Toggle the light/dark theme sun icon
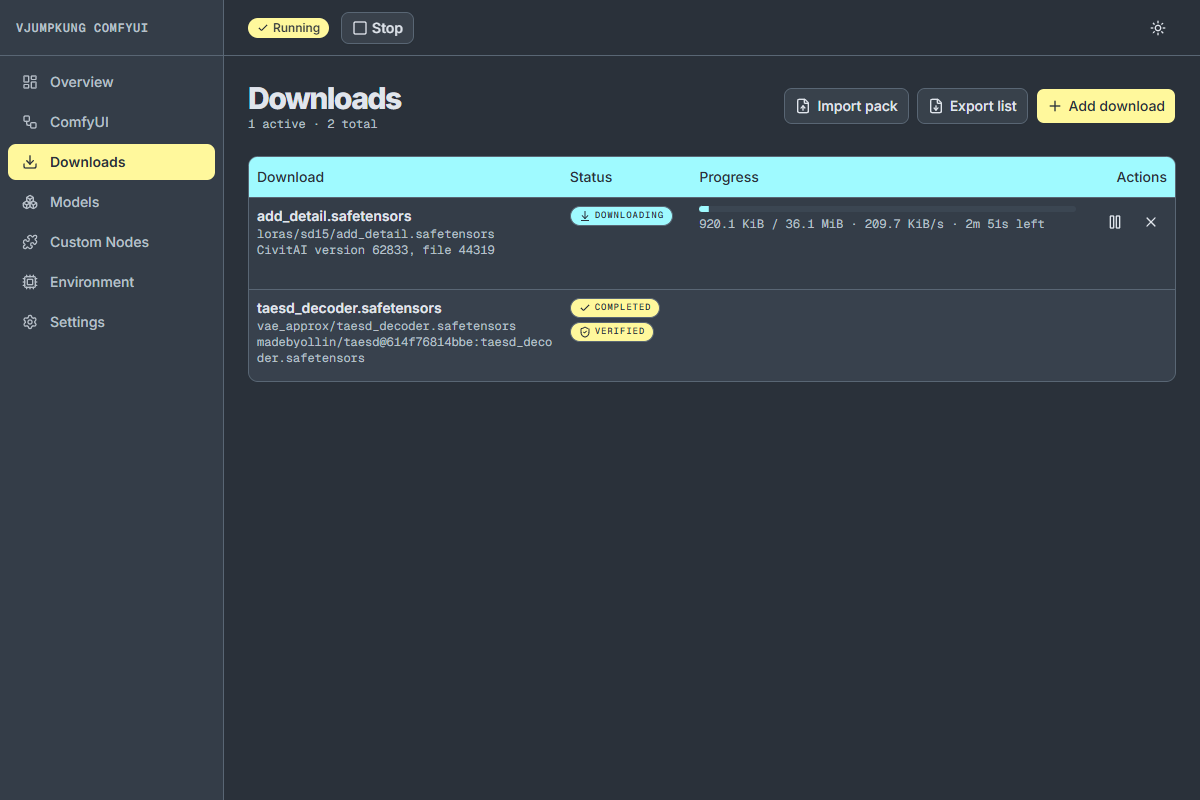Viewport: 1200px width, 800px height. (x=1158, y=28)
